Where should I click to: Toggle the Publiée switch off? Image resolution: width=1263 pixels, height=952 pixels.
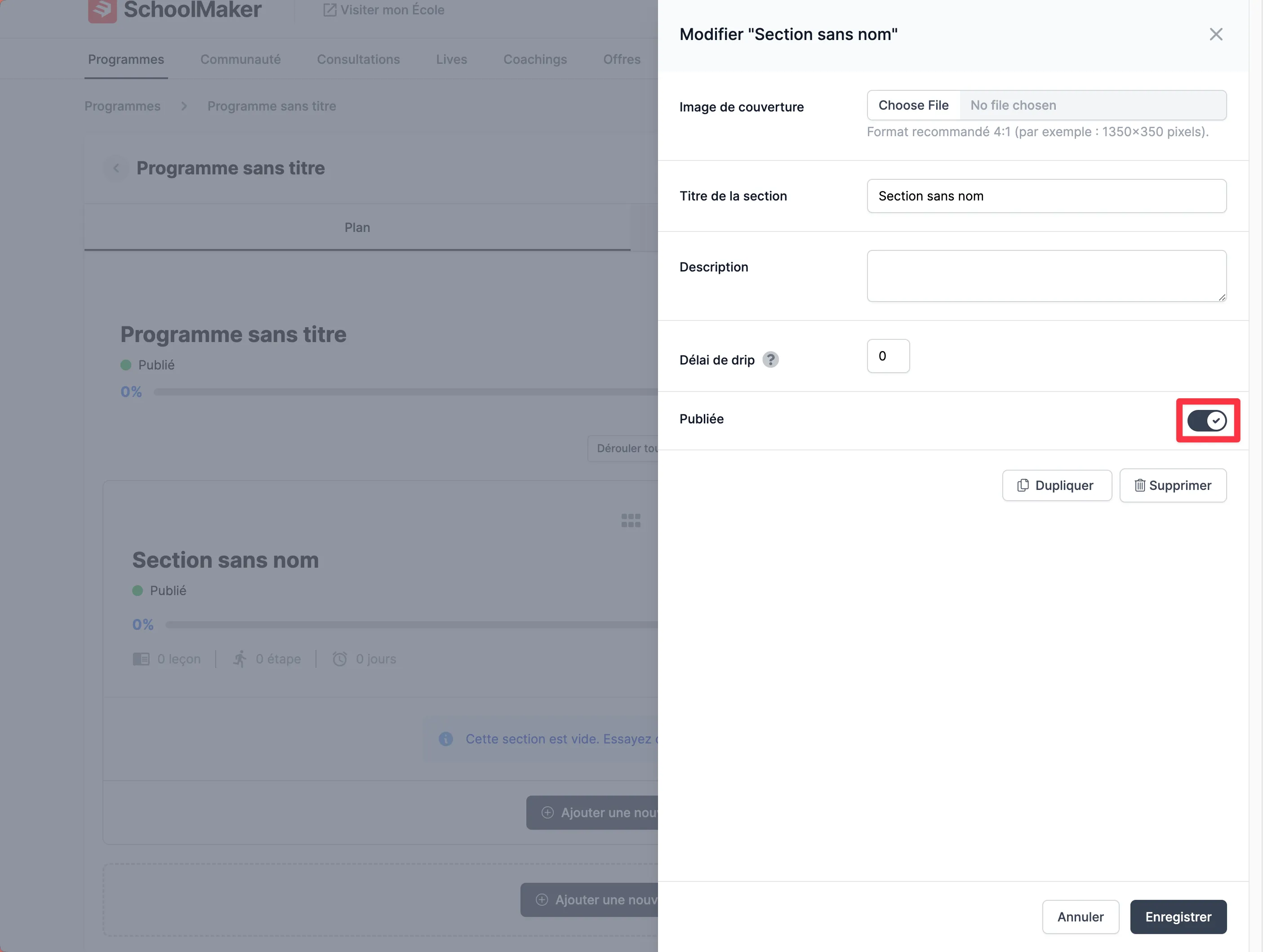point(1206,421)
